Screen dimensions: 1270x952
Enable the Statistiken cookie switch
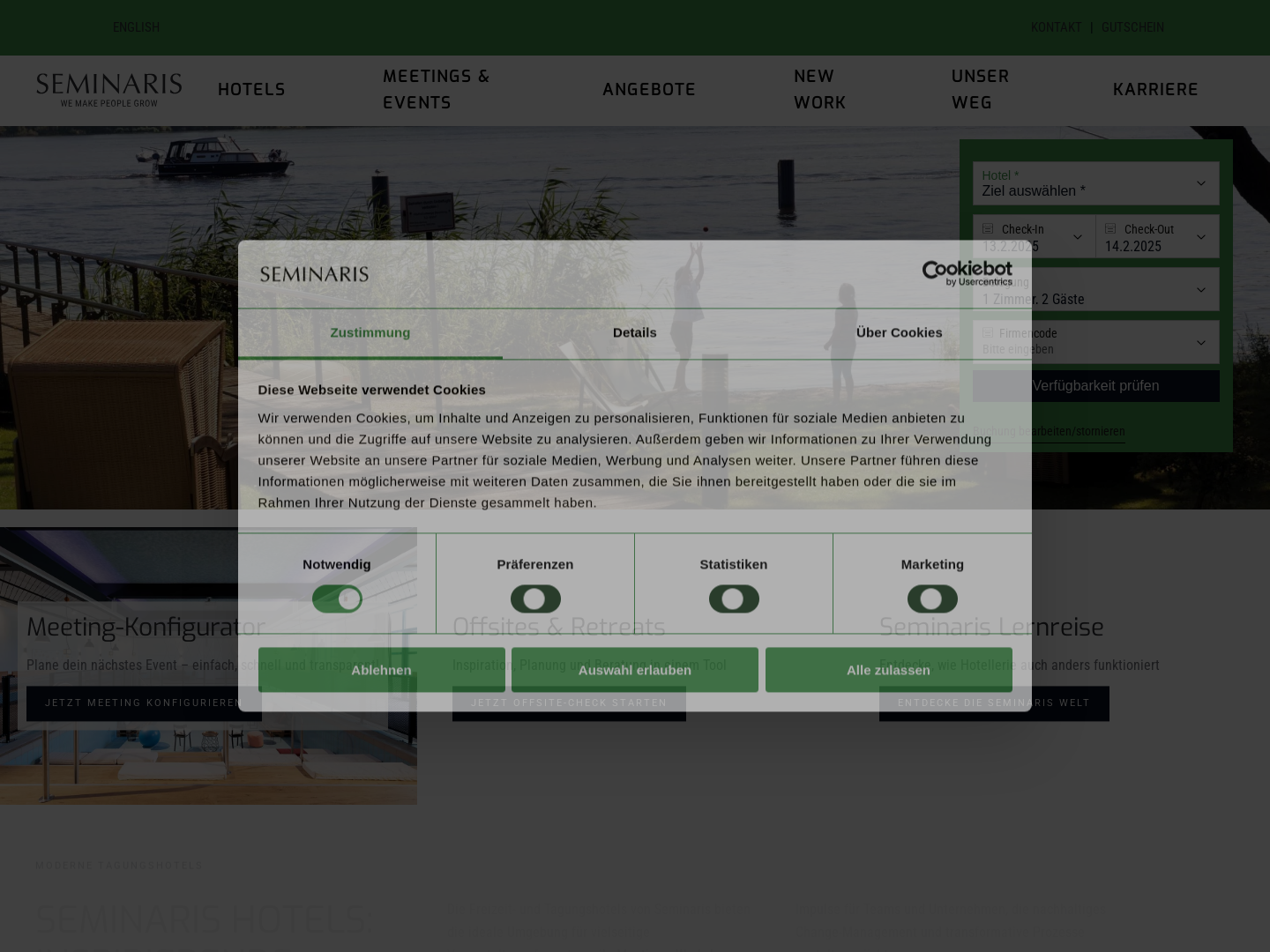point(734,599)
